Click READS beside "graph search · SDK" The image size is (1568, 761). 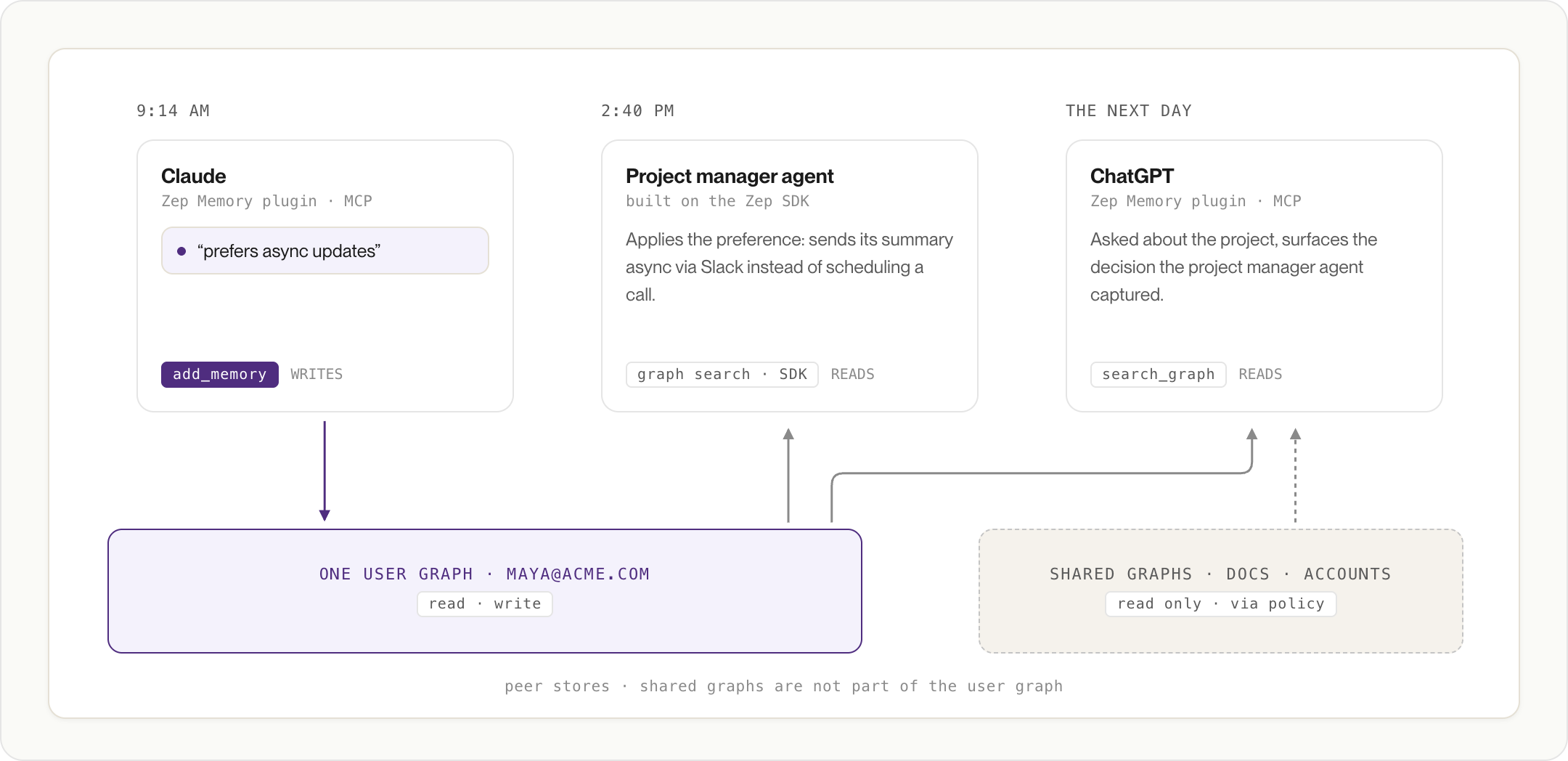(x=853, y=375)
